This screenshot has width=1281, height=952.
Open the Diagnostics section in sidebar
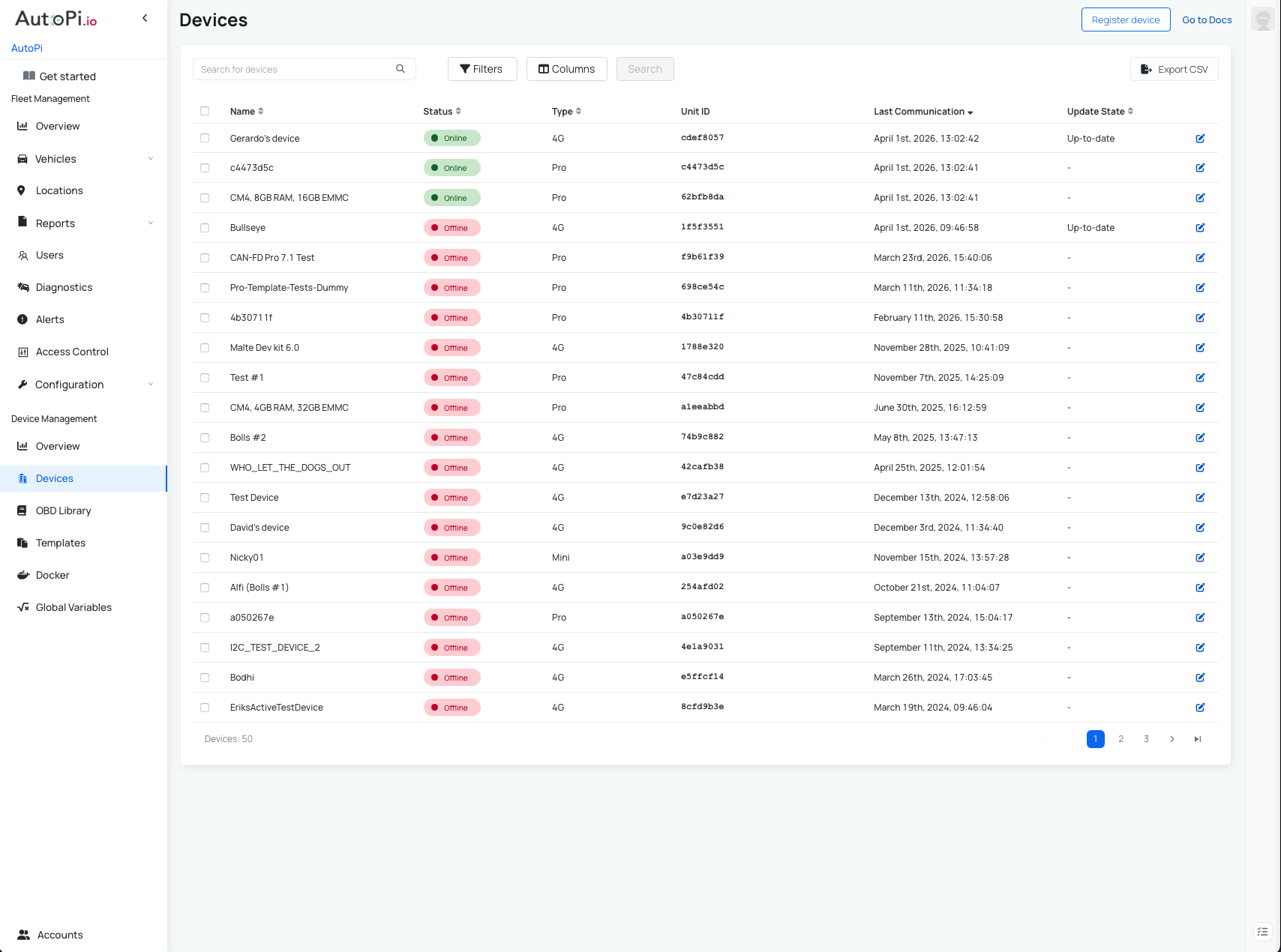(64, 287)
